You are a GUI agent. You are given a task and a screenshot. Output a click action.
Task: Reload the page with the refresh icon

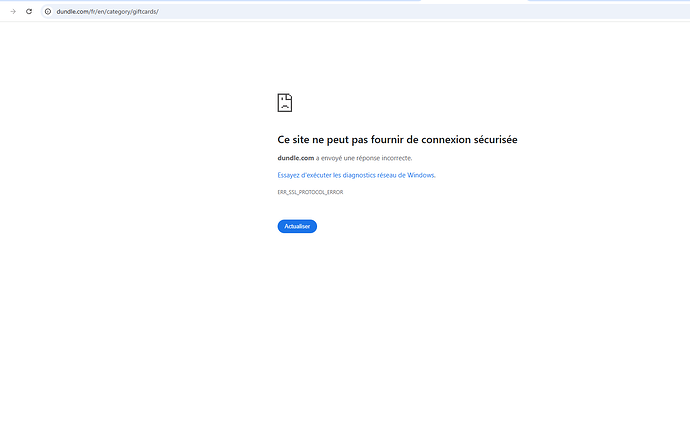[x=29, y=11]
